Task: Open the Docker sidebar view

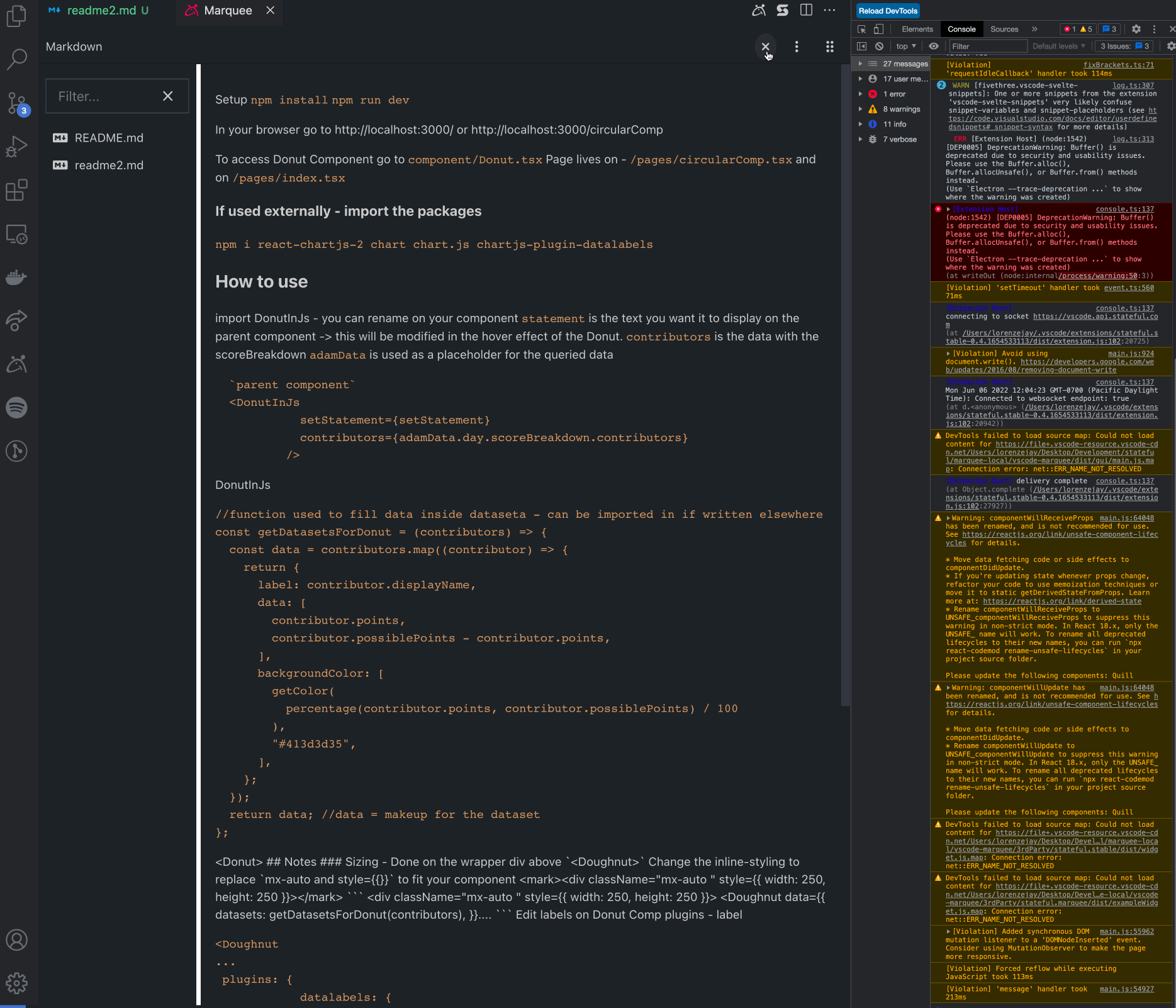Action: [x=17, y=277]
